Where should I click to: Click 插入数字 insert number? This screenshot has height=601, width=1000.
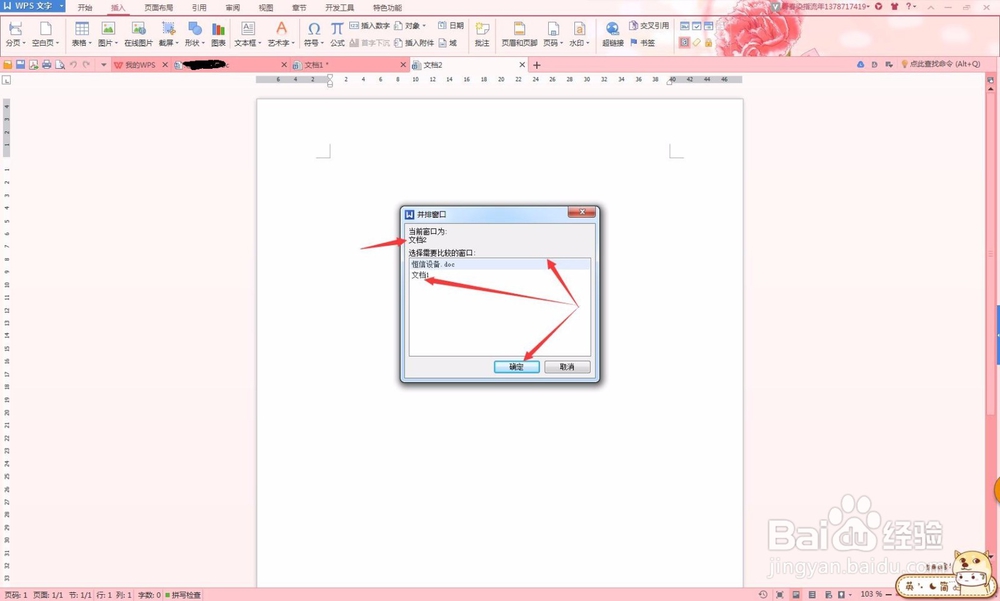coord(370,26)
